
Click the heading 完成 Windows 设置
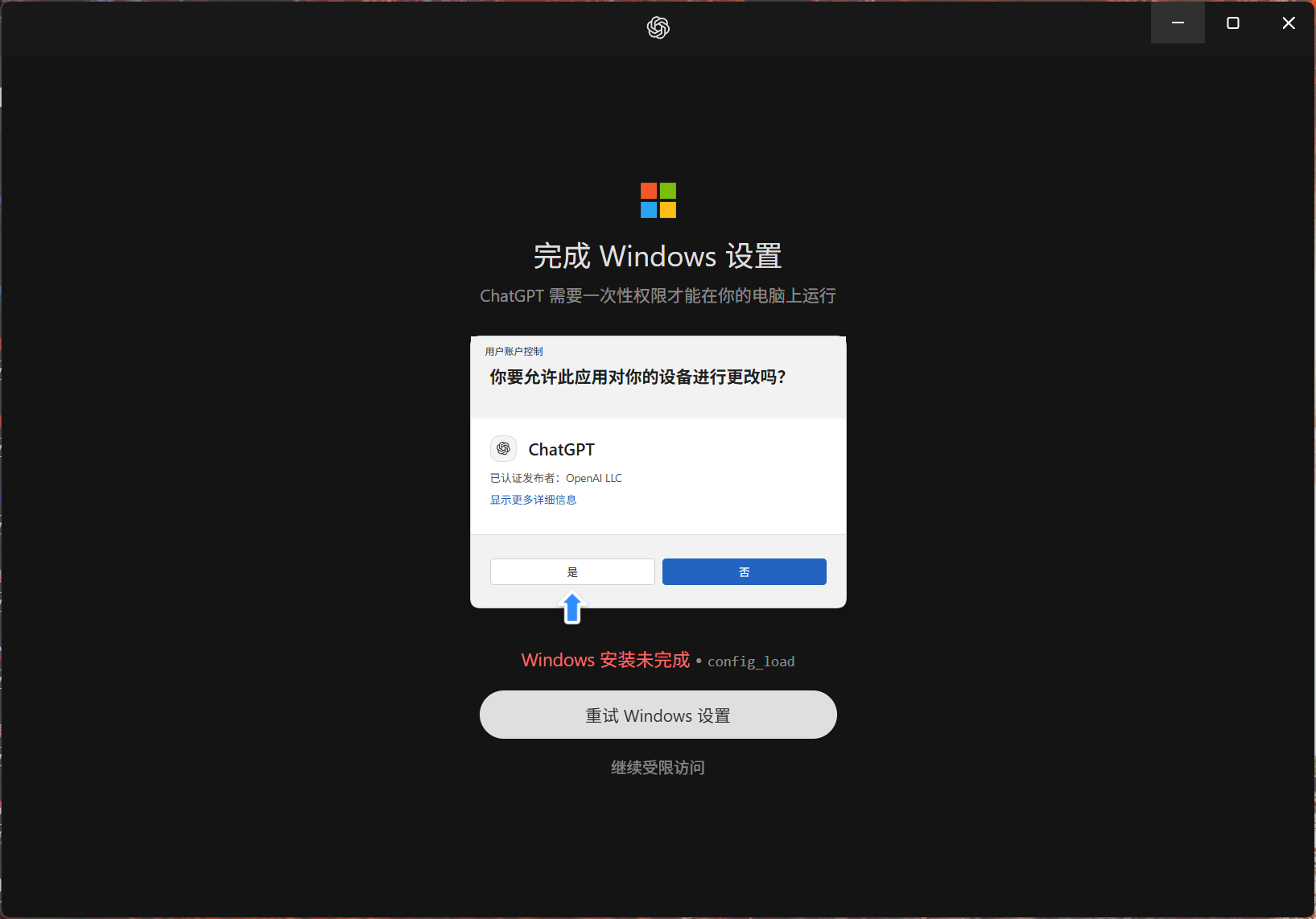pos(658,256)
